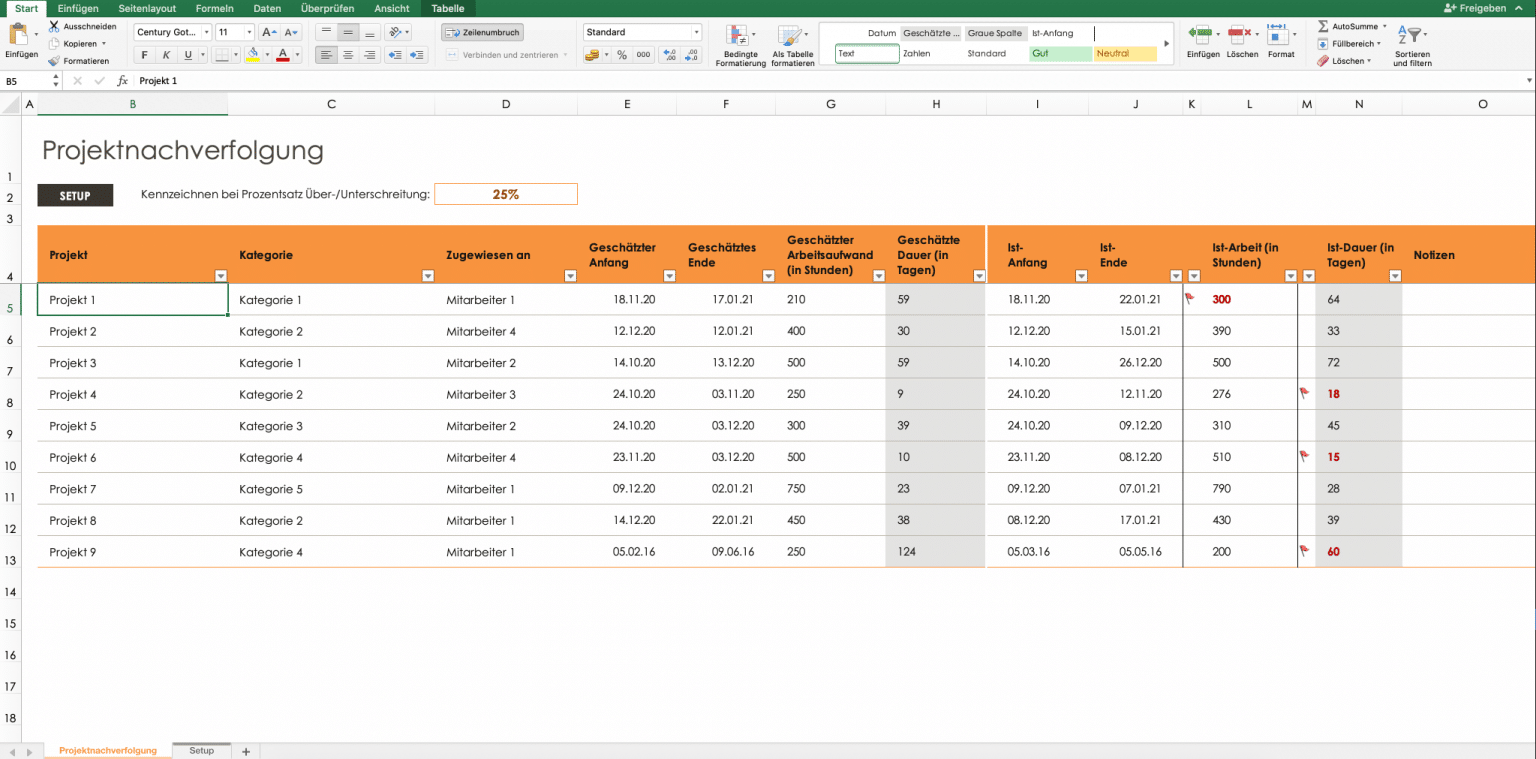This screenshot has height=759, width=1536.
Task: Click the Formatieren format painter brush
Action: [54, 61]
